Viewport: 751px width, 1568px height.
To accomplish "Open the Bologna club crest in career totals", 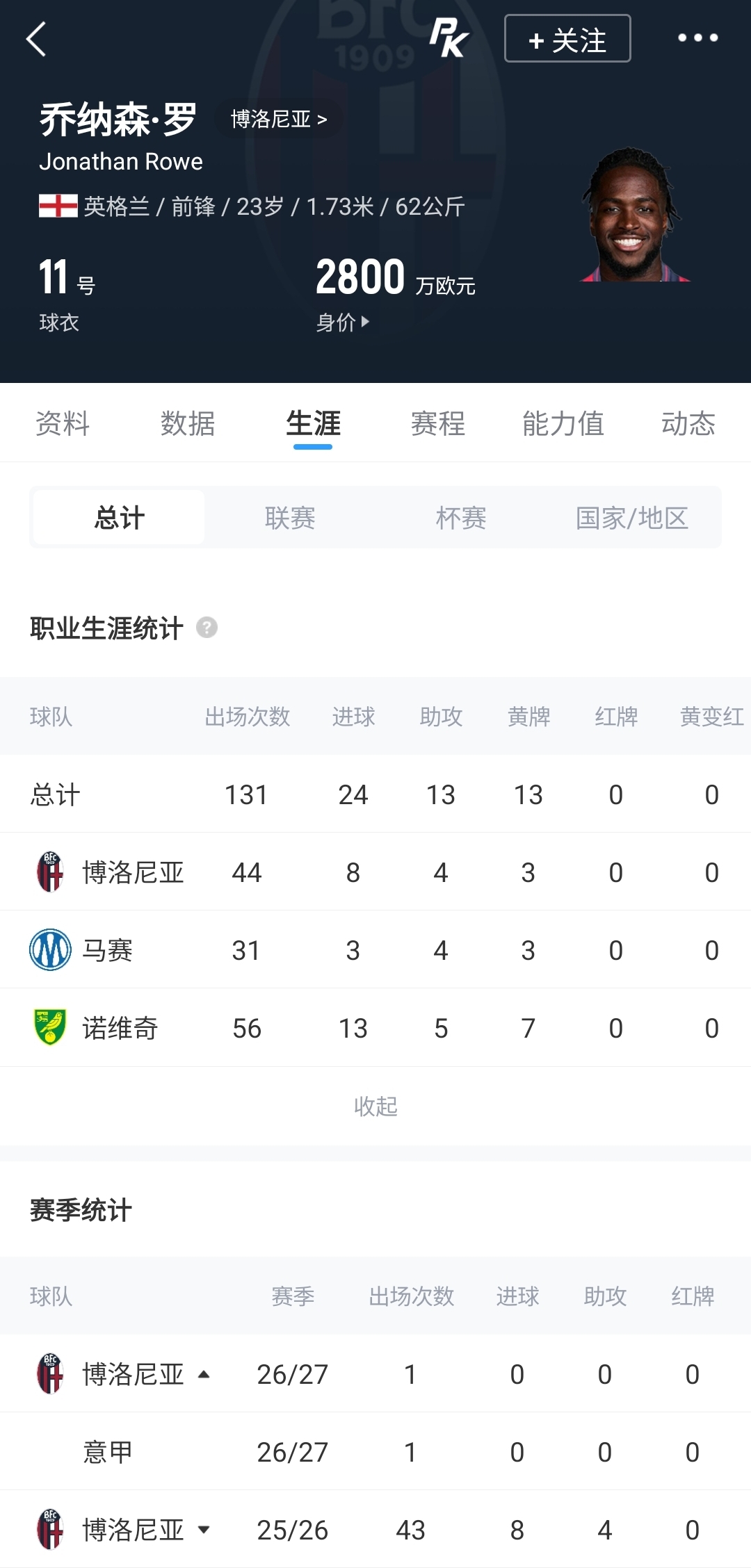I will [x=50, y=872].
